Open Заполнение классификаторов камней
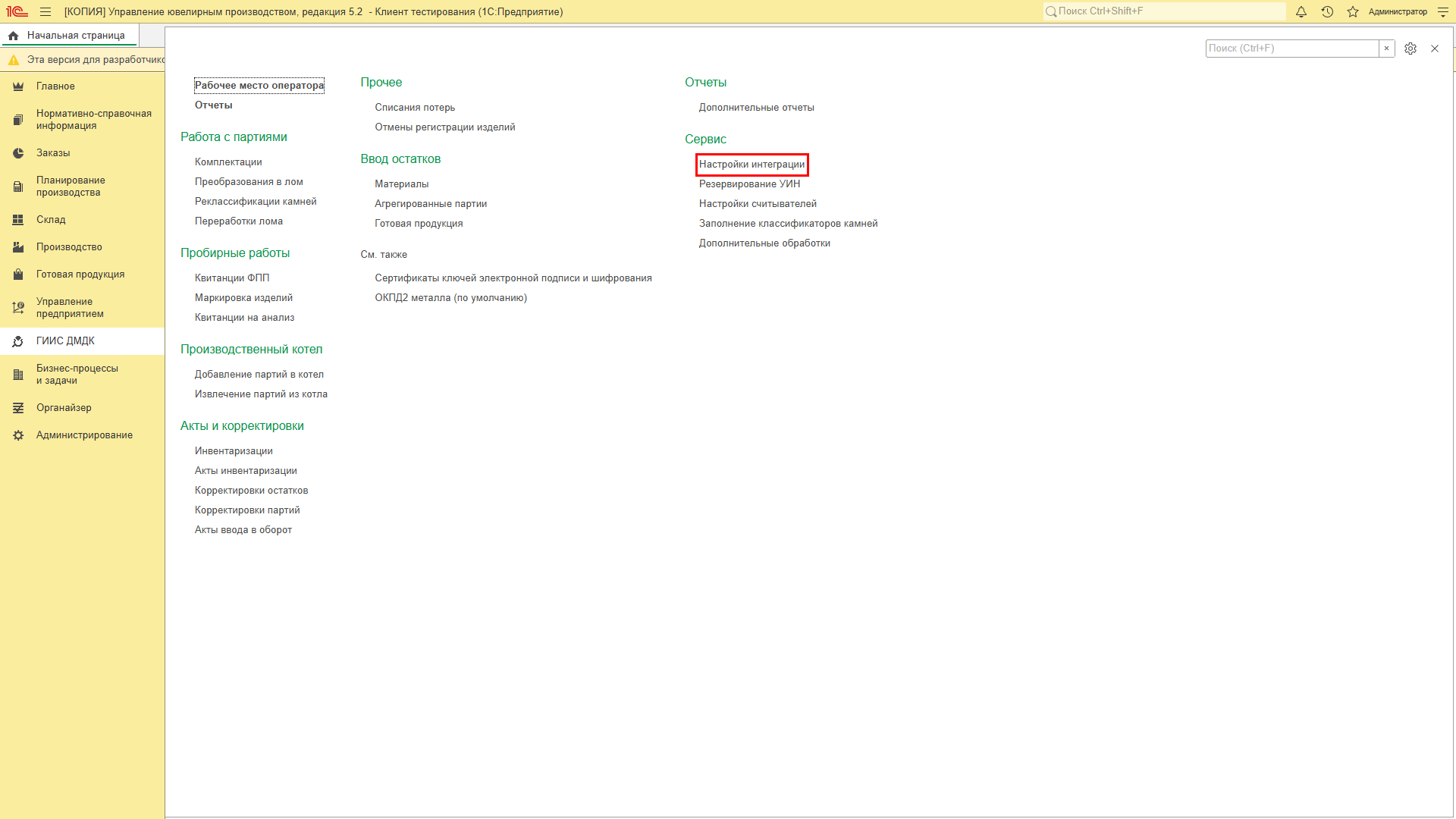This screenshot has width=1456, height=819. (789, 224)
